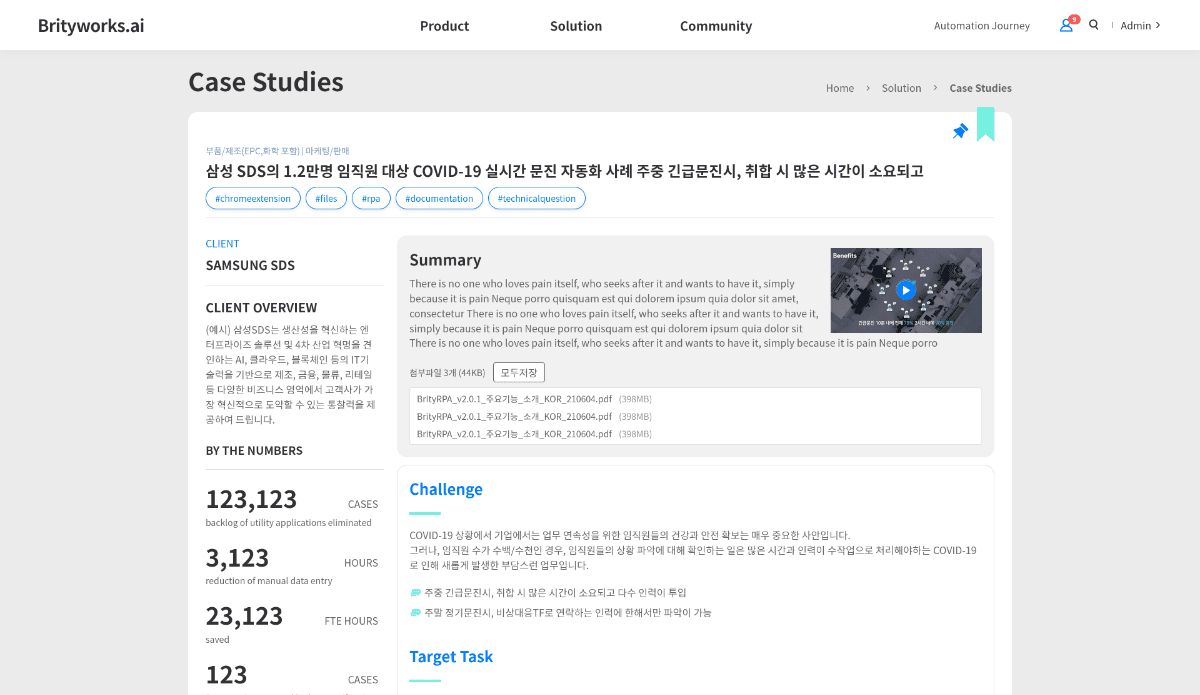Click the SAMSUNG SDS client name

pyautogui.click(x=250, y=266)
